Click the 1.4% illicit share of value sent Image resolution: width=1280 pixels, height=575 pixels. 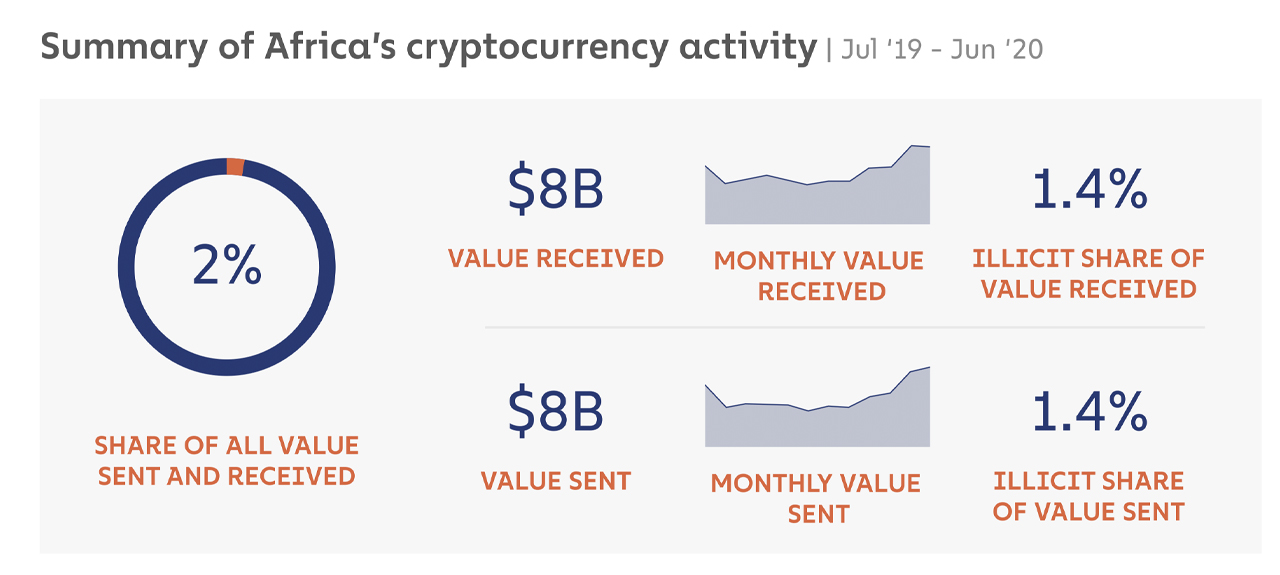(1089, 411)
